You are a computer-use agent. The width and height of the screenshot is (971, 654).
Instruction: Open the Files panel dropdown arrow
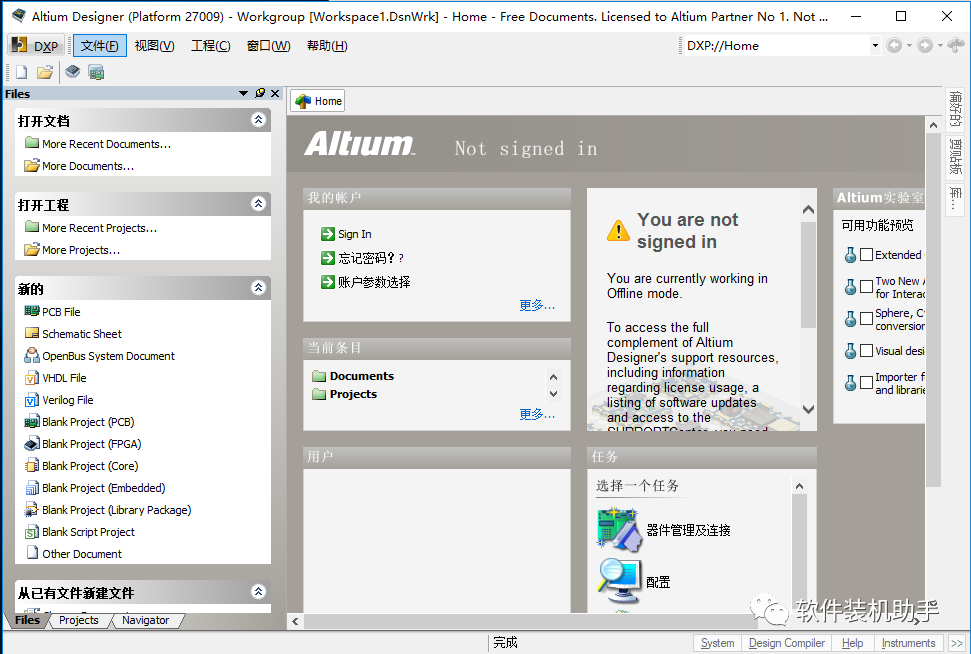pyautogui.click(x=243, y=94)
